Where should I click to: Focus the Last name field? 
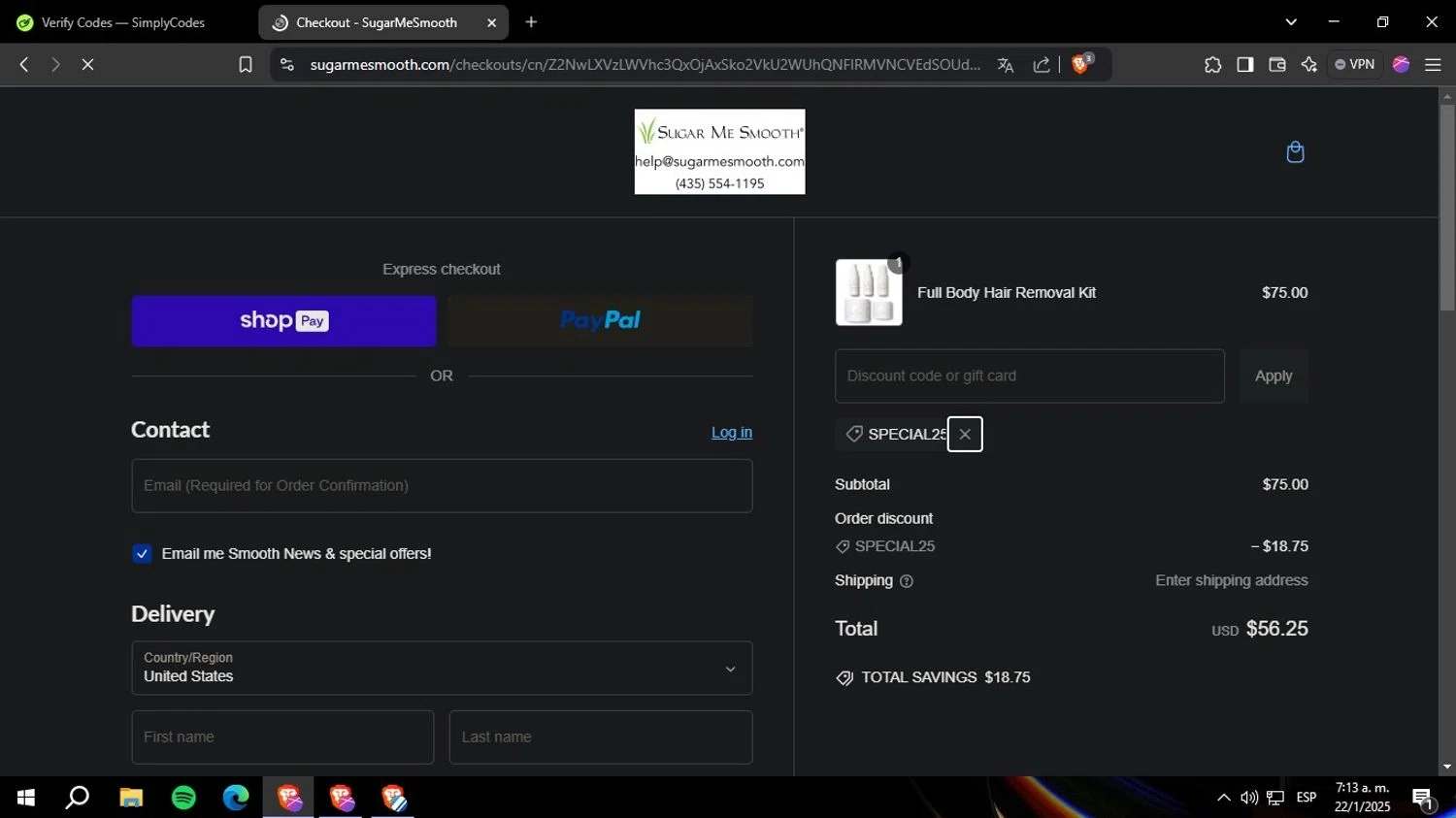pos(601,737)
